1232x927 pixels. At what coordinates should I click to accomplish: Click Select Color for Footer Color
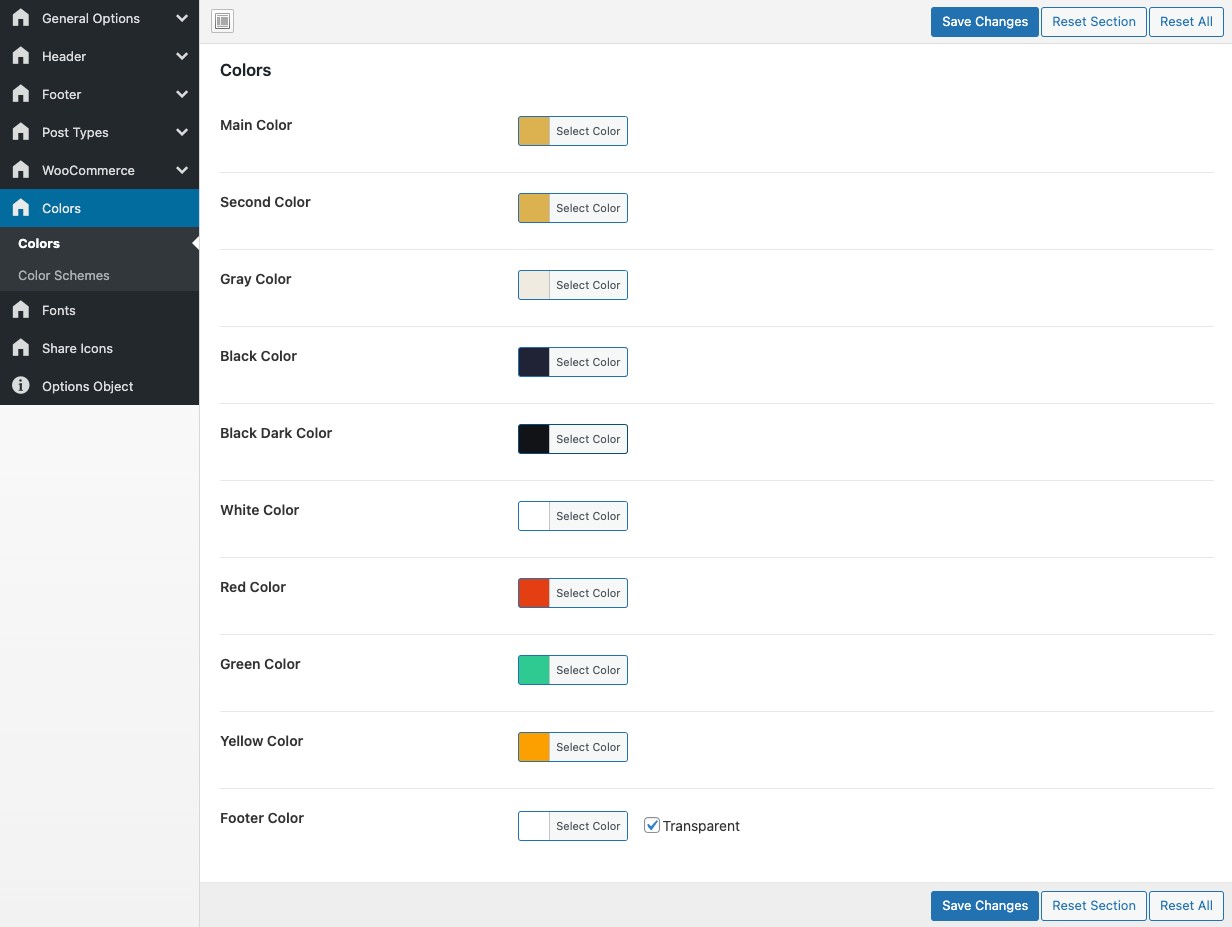(588, 826)
